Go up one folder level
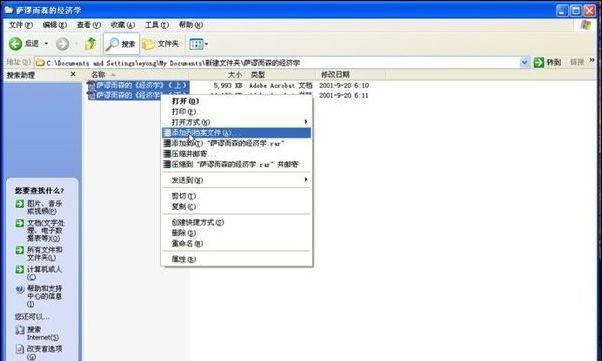Viewport: 602px width, 361px height. pos(91,44)
